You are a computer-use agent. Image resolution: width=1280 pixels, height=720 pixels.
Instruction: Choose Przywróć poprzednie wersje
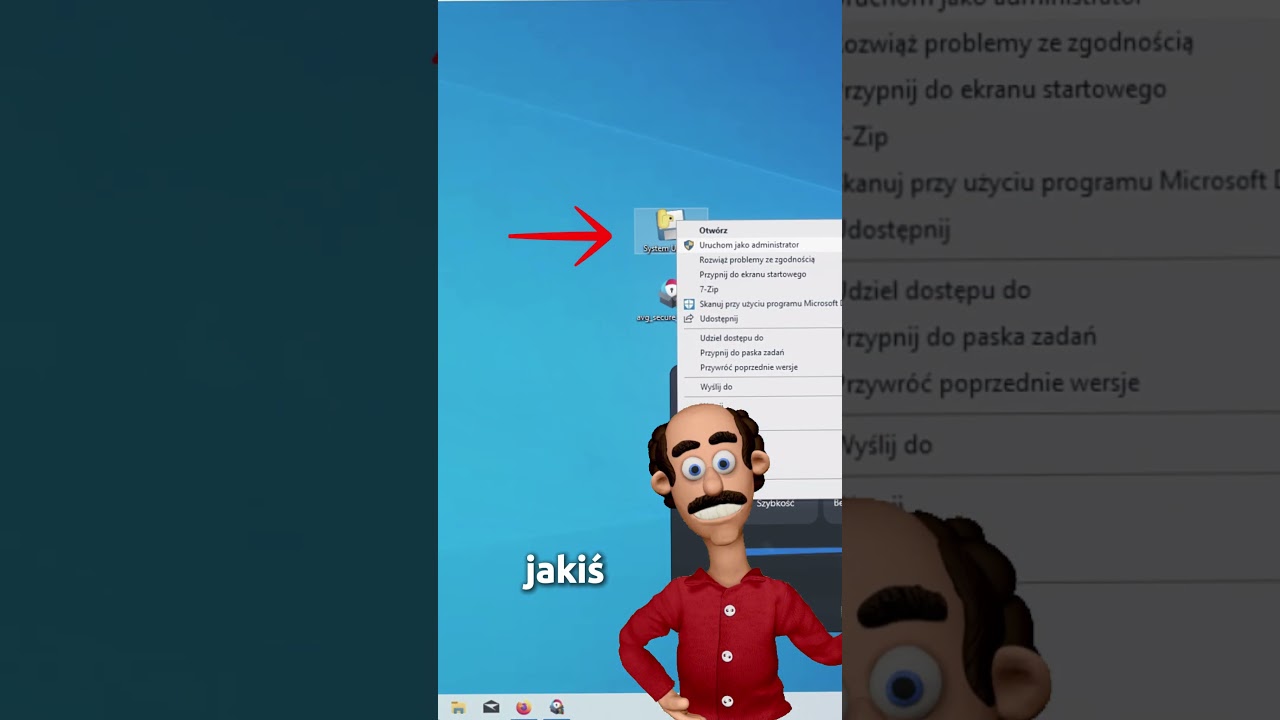point(749,367)
